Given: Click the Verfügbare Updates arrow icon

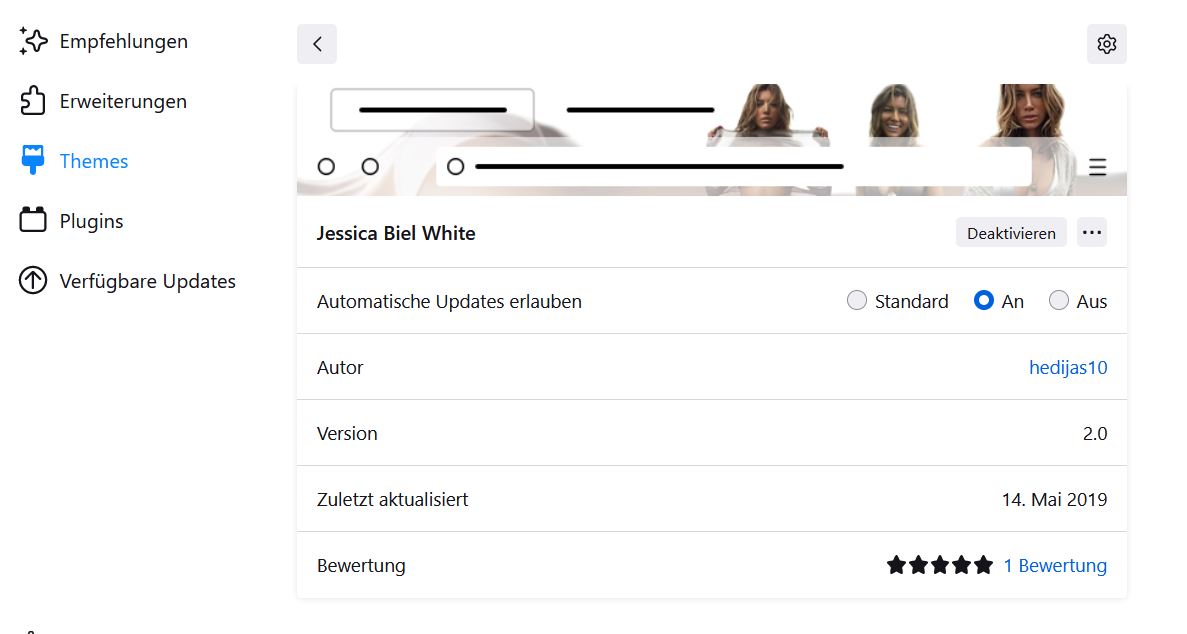Looking at the screenshot, I should coord(33,281).
